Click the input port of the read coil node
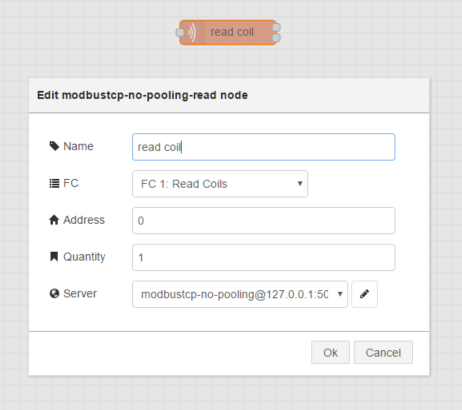 180,33
